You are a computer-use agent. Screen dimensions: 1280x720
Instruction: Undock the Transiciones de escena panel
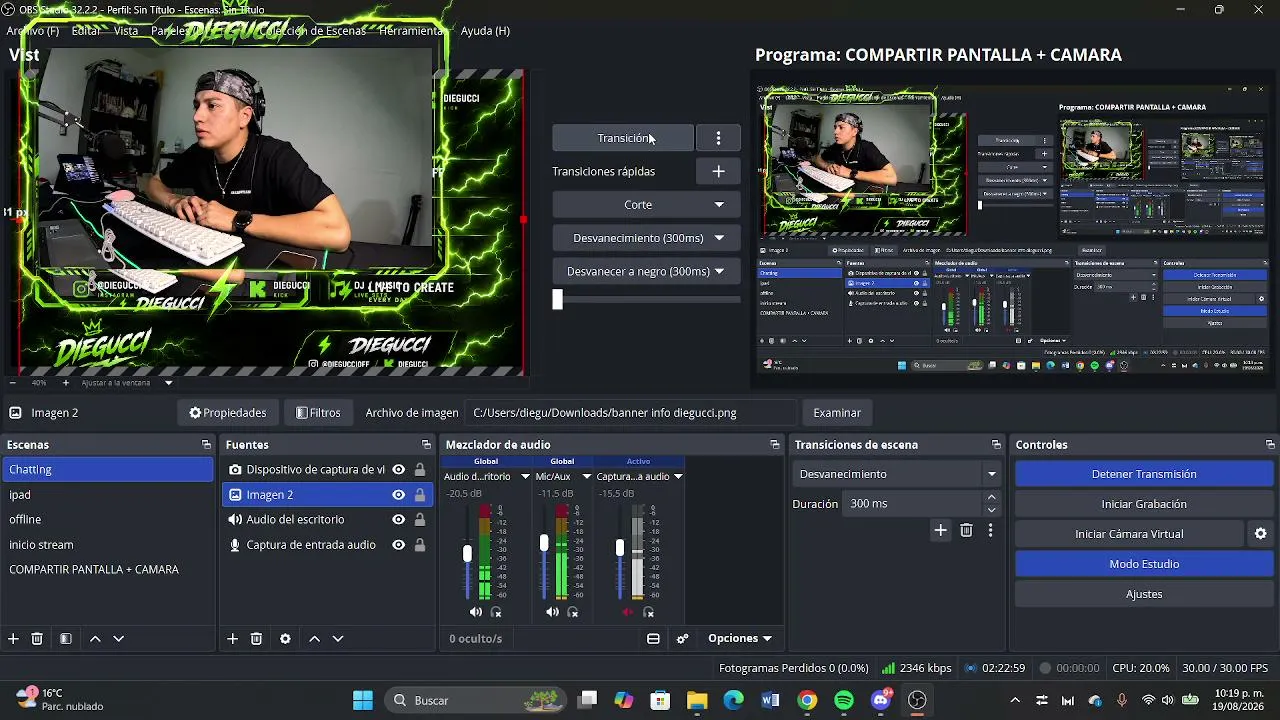click(x=996, y=445)
